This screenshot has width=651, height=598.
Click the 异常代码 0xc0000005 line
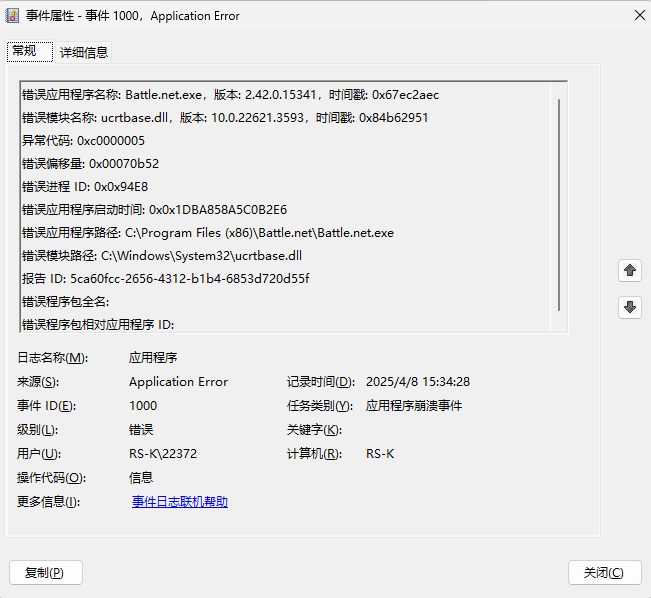click(83, 141)
